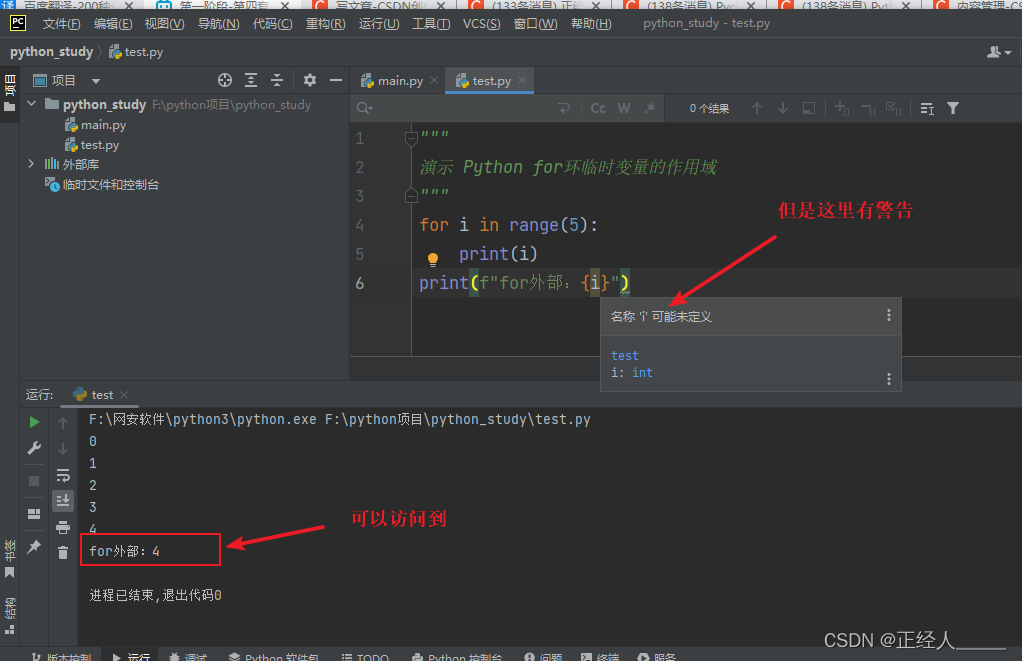This screenshot has height=661, width=1022.
Task: Restore run panel layout icon
Action: (x=34, y=514)
